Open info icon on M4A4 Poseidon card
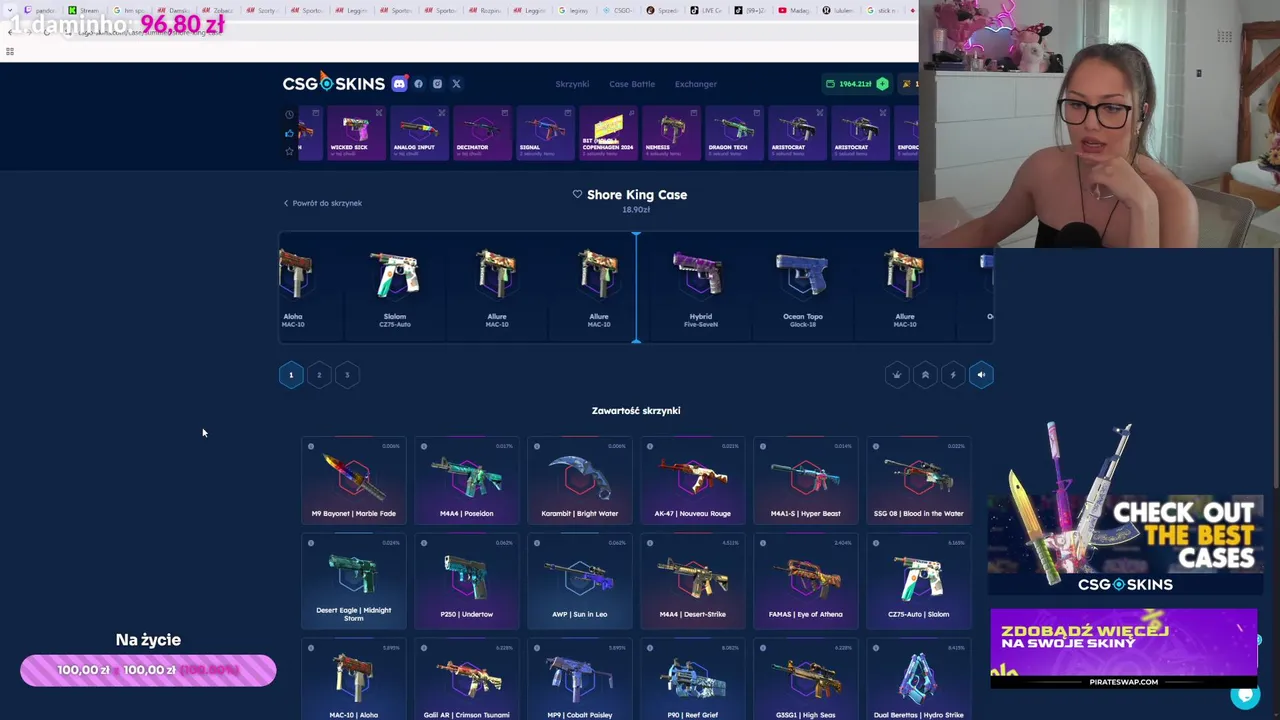Viewport: 1280px width, 720px height. pyautogui.click(x=424, y=446)
